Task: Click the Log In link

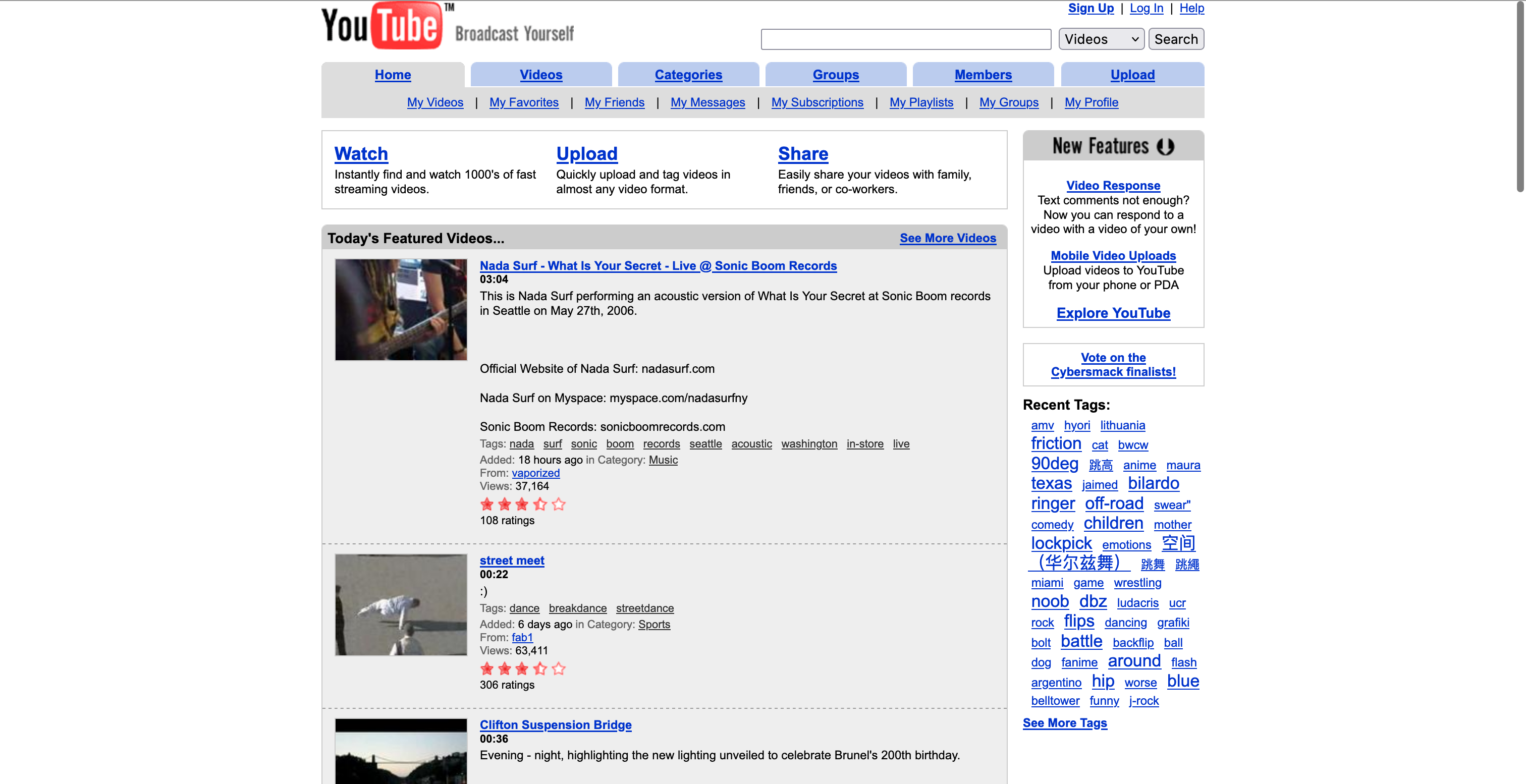Action: 1146,8
